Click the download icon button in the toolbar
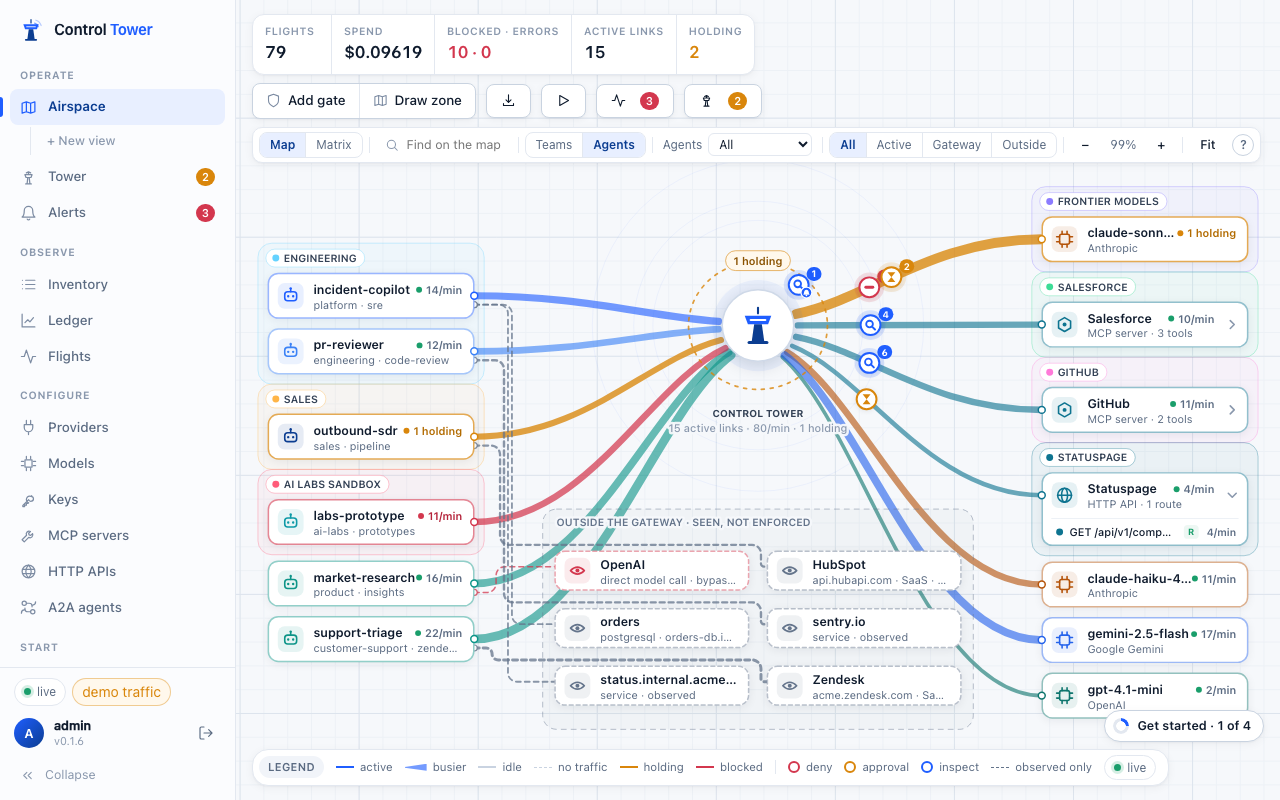Screen dimensions: 1280x800 [508, 100]
